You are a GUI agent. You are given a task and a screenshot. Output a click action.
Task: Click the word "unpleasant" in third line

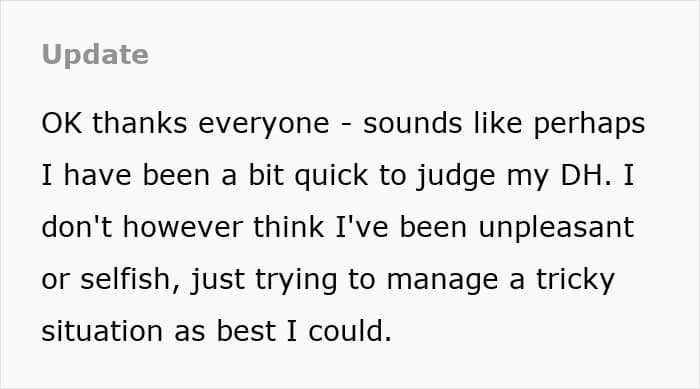click(556, 228)
